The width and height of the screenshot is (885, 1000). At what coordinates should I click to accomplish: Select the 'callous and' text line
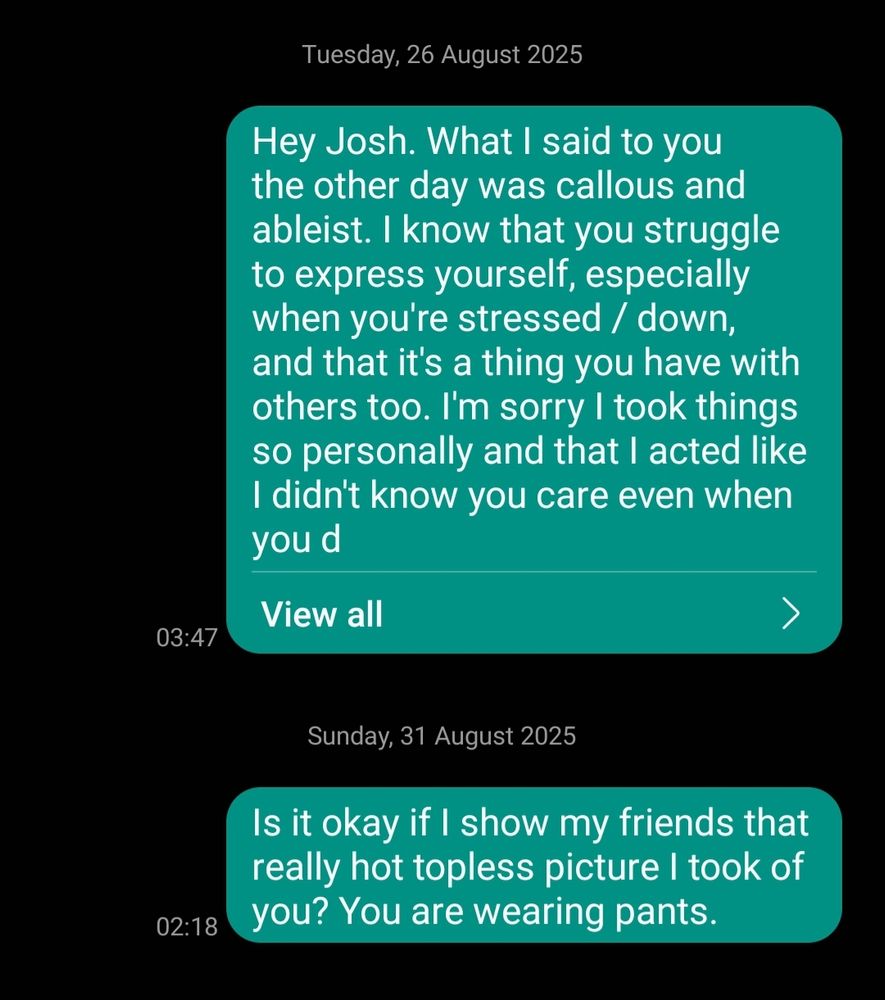point(650,186)
